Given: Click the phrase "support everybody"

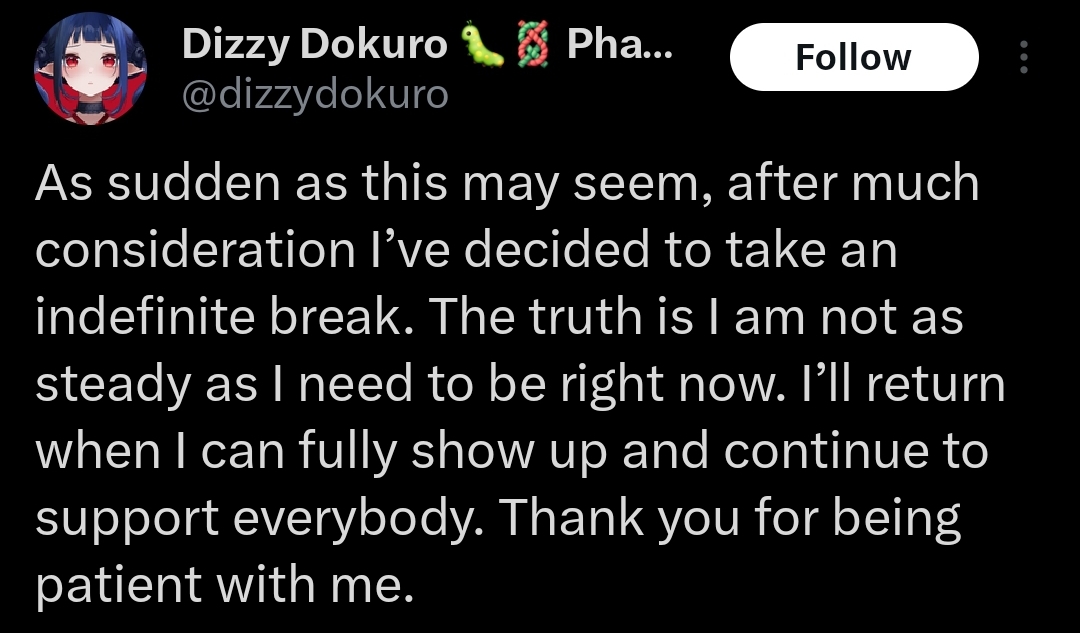Looking at the screenshot, I should pyautogui.click(x=259, y=519).
